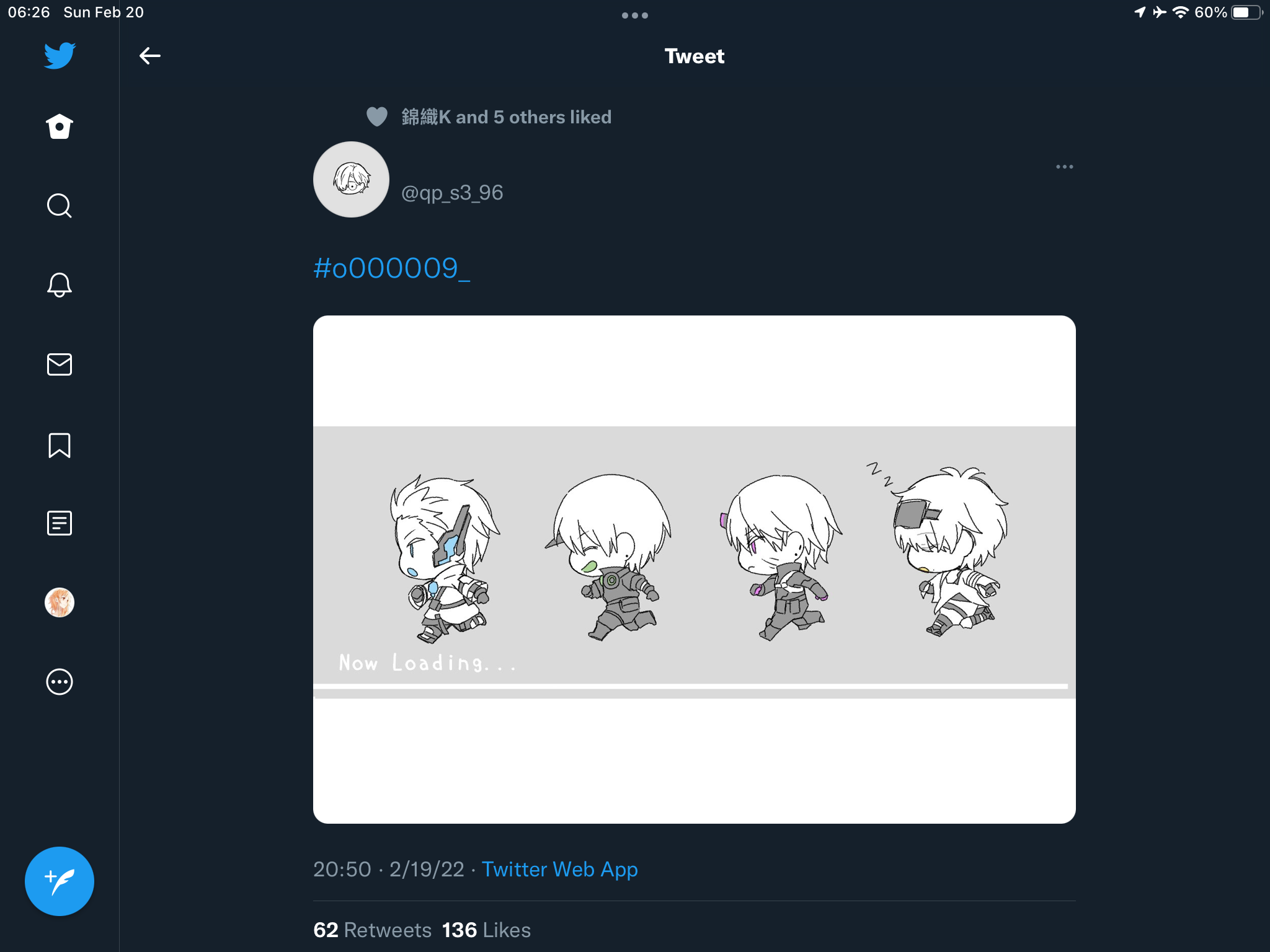
Task: Open the Twitter Web App source link
Action: pos(560,869)
